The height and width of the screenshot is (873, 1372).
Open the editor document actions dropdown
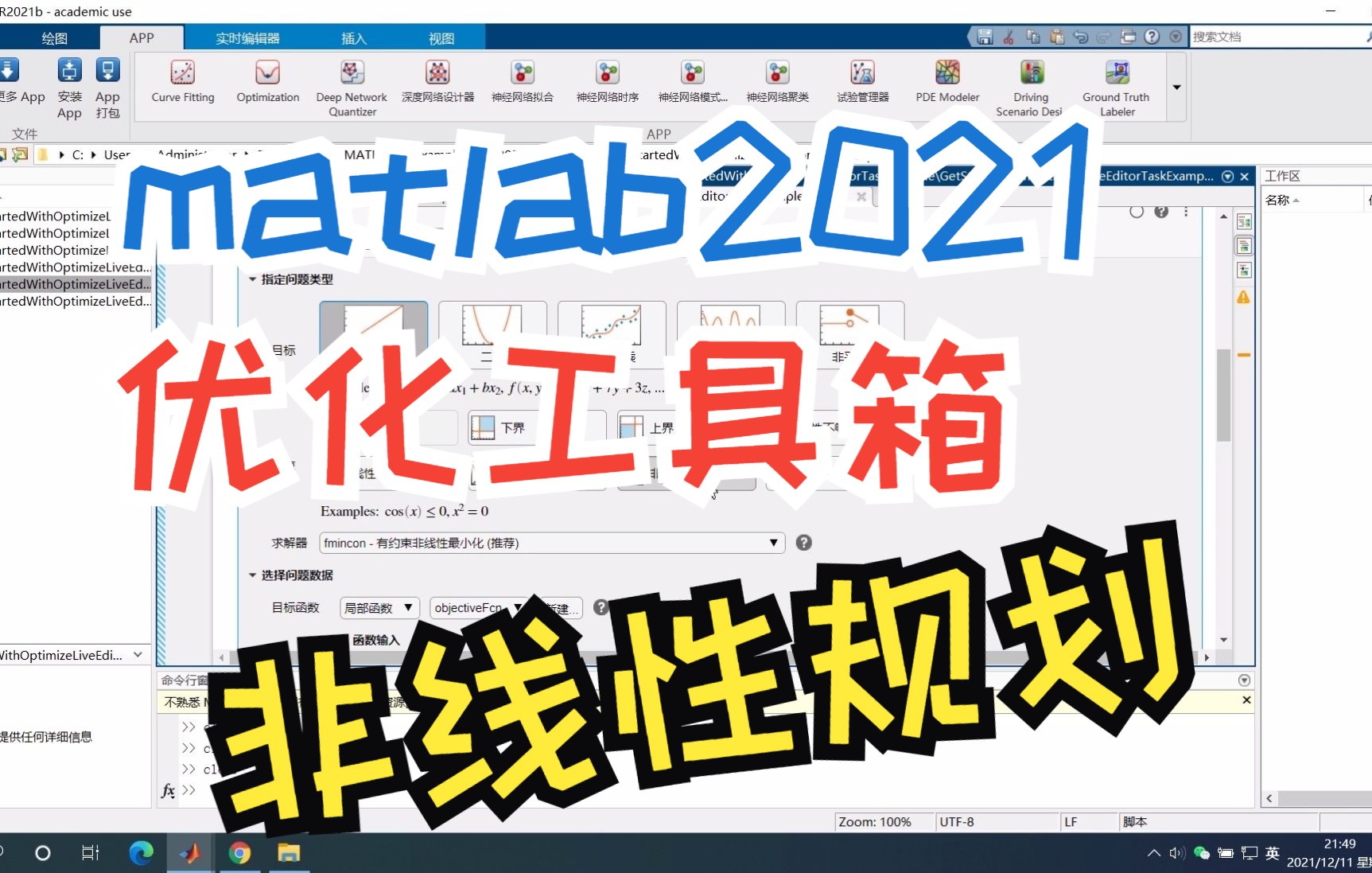point(1227,176)
